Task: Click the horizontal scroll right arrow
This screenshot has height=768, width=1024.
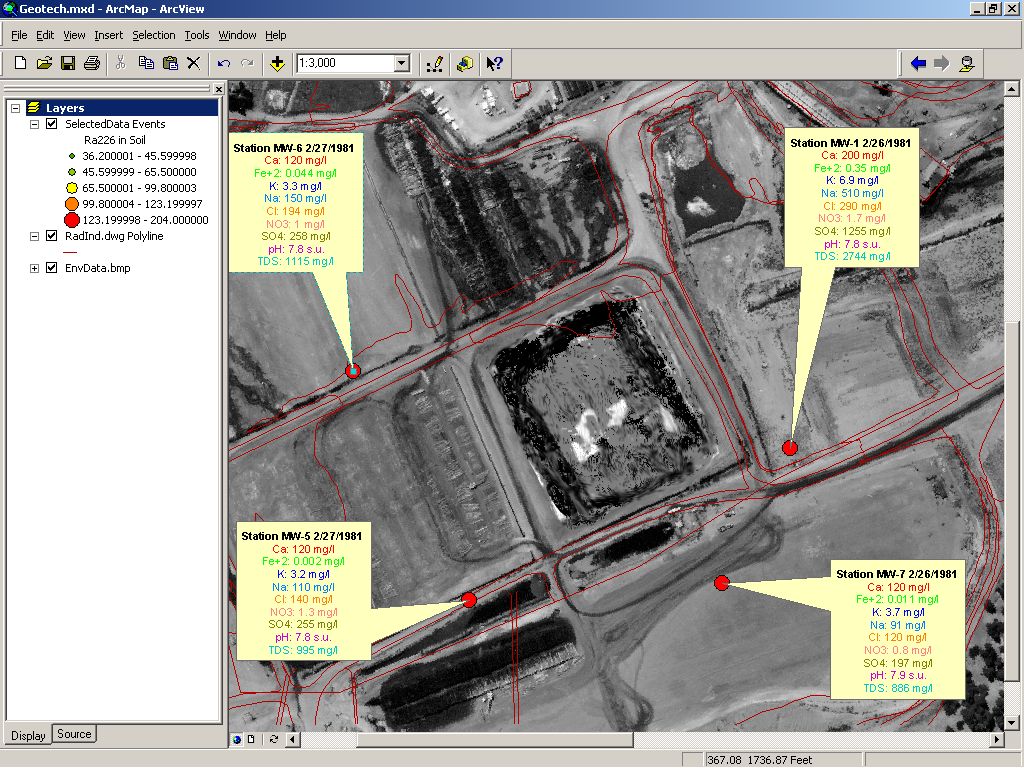Action: pos(997,739)
